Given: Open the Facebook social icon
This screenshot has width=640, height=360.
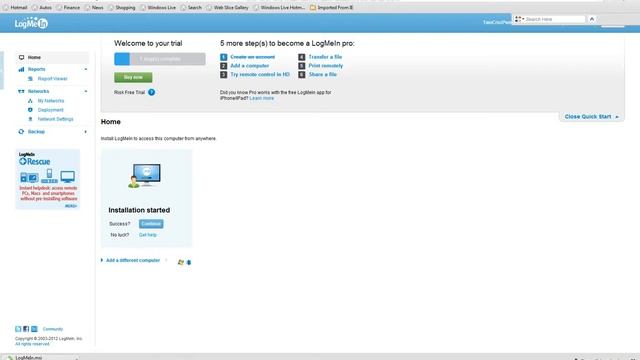Looking at the screenshot, I should (26, 329).
